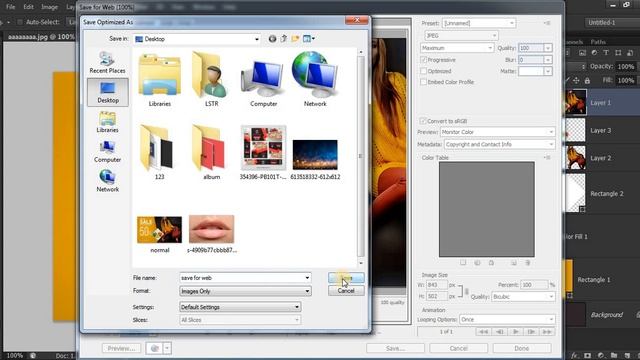Screen dimensions: 640x360
Task: Toggle the Auto-Select checkbox in options bar
Action: [20, 22]
